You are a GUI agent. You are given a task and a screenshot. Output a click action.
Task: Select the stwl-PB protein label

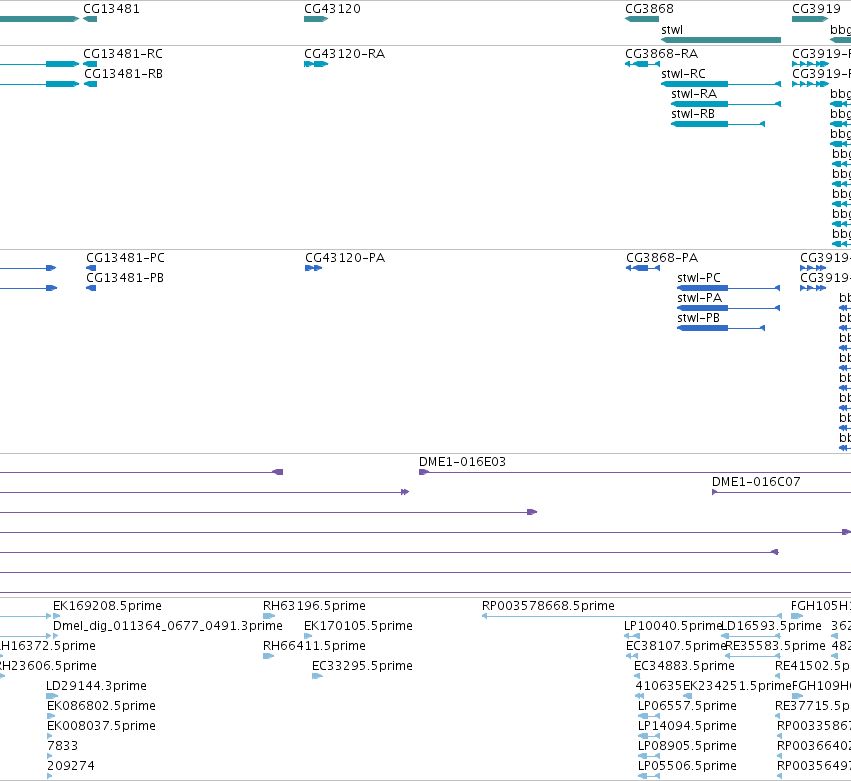coord(698,318)
